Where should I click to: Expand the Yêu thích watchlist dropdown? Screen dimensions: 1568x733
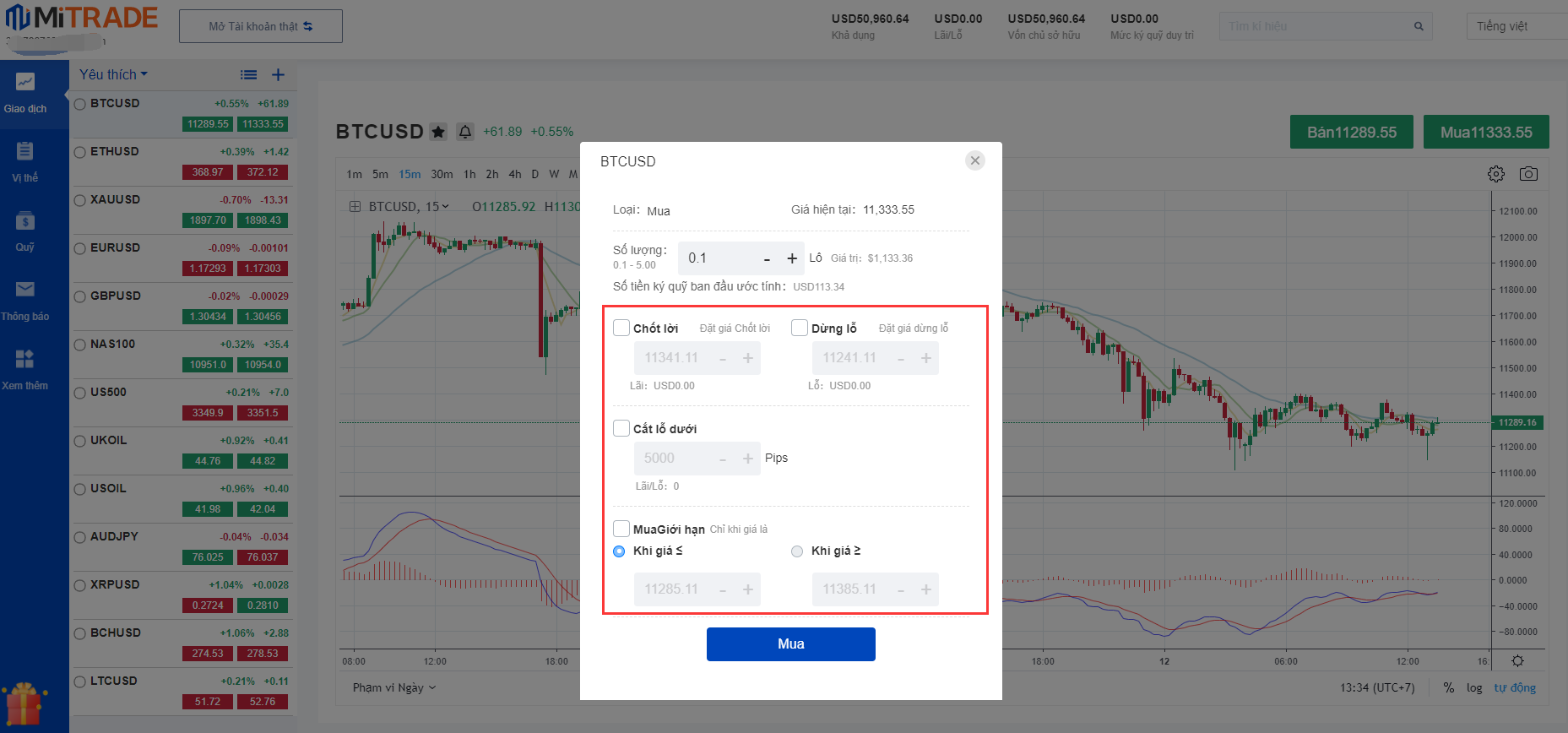coord(113,74)
